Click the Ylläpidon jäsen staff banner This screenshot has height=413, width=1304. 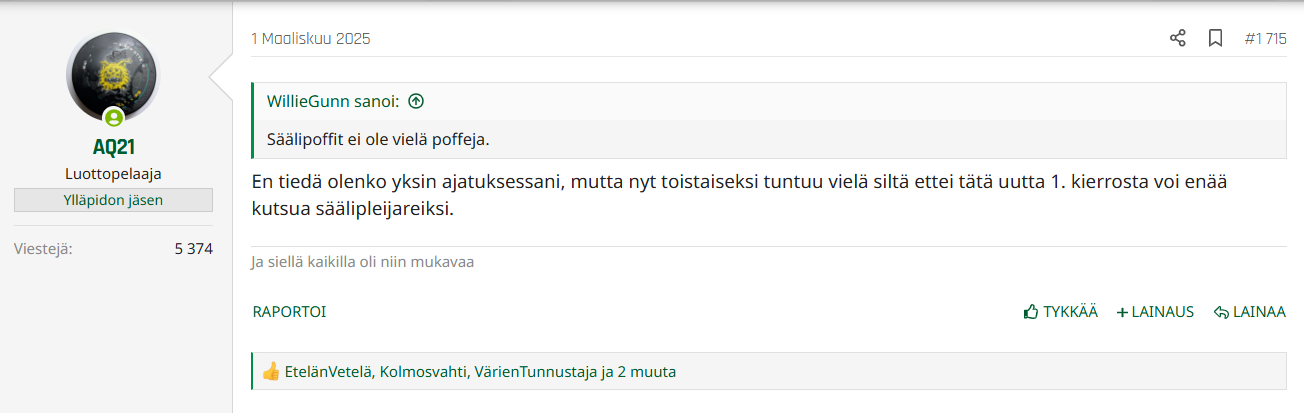pos(113,200)
